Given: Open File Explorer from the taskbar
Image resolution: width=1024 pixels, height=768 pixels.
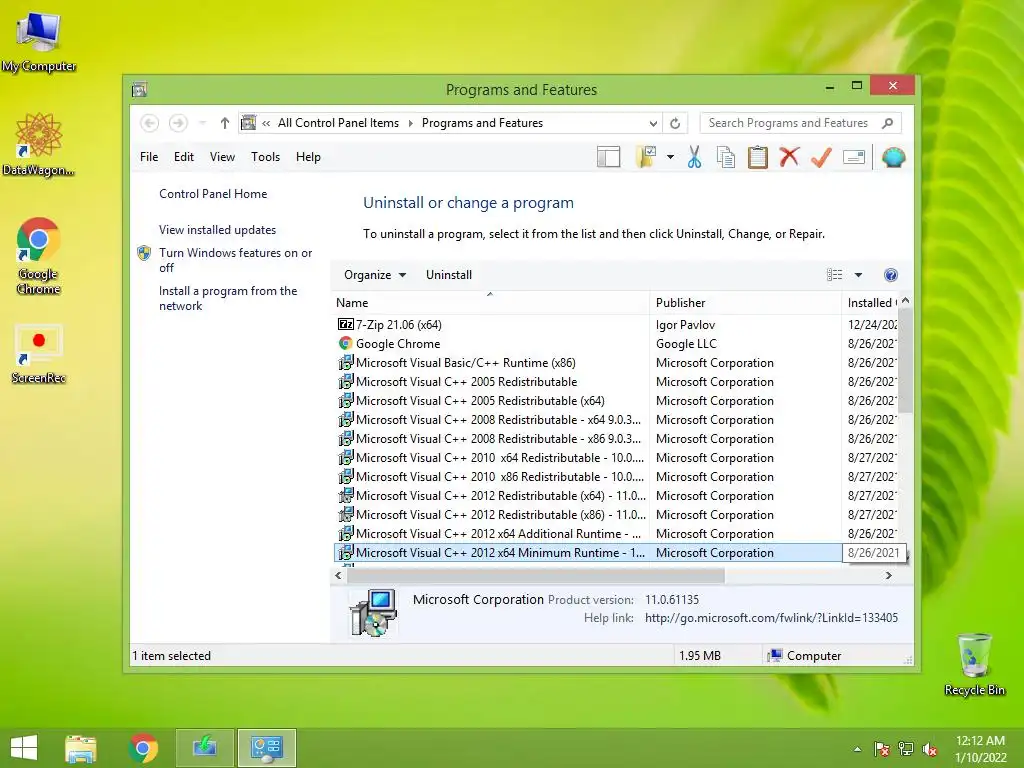Looking at the screenshot, I should (x=81, y=748).
